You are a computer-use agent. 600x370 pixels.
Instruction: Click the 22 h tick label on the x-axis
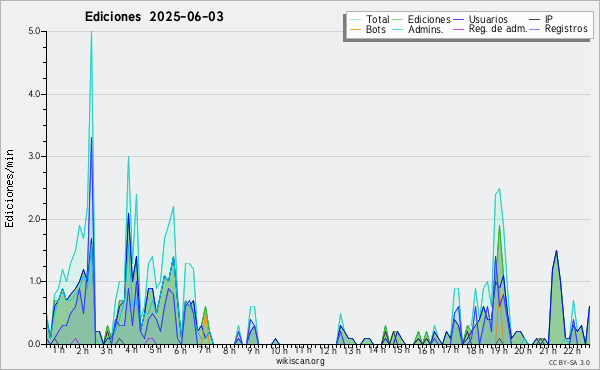coord(572,350)
